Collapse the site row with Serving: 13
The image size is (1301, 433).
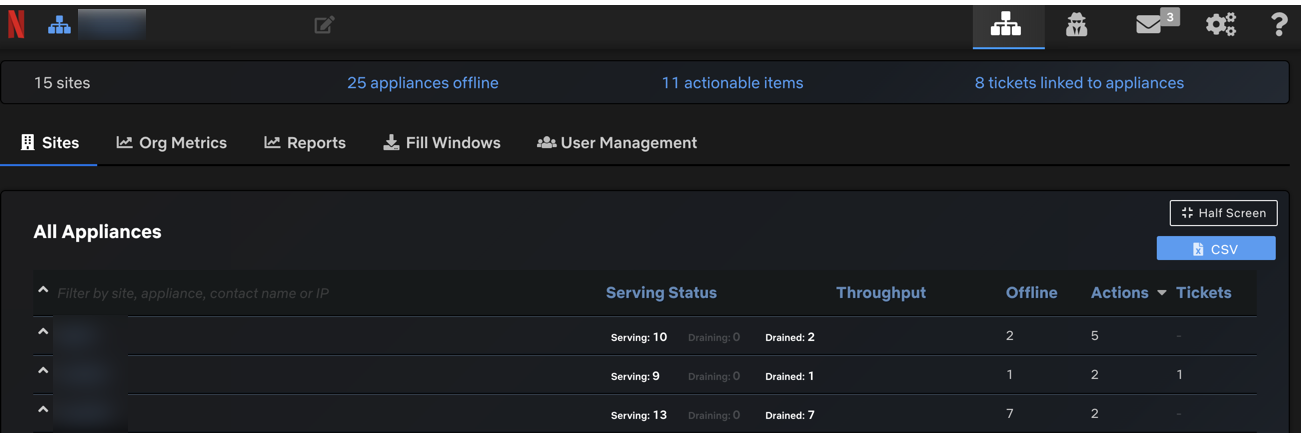point(43,410)
